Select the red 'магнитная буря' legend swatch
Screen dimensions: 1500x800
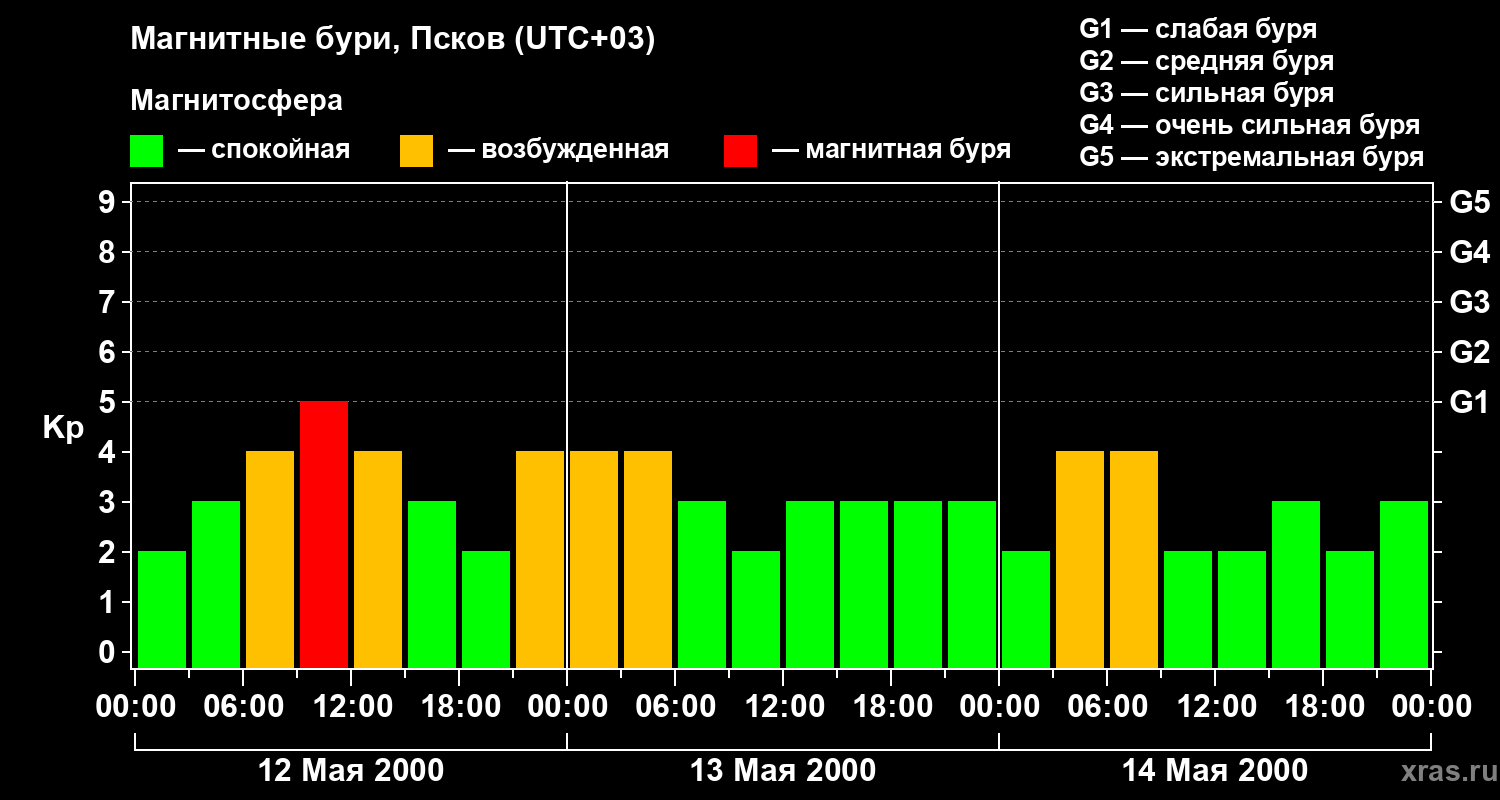click(740, 151)
